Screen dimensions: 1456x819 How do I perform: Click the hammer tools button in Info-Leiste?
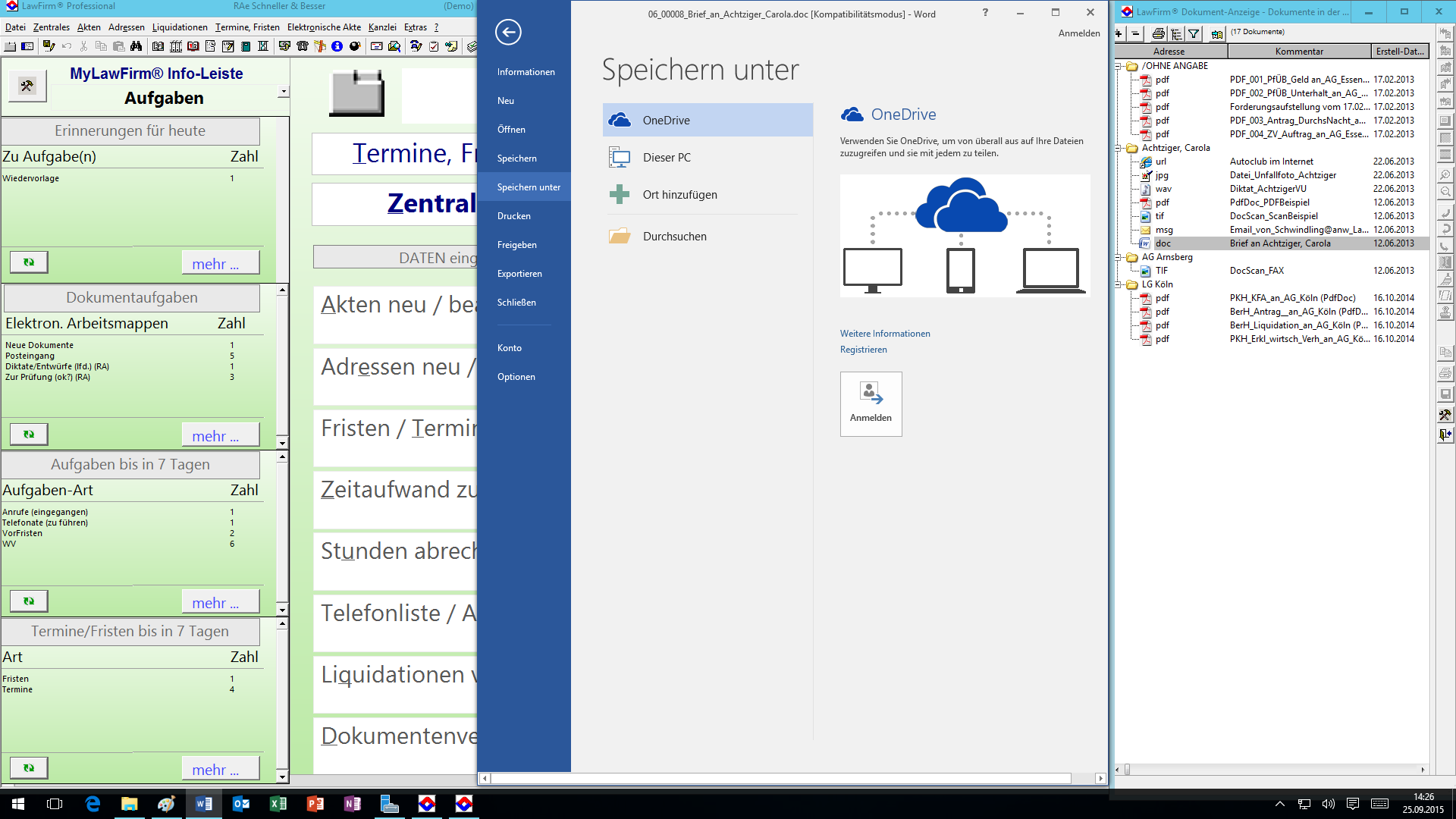pos(27,86)
